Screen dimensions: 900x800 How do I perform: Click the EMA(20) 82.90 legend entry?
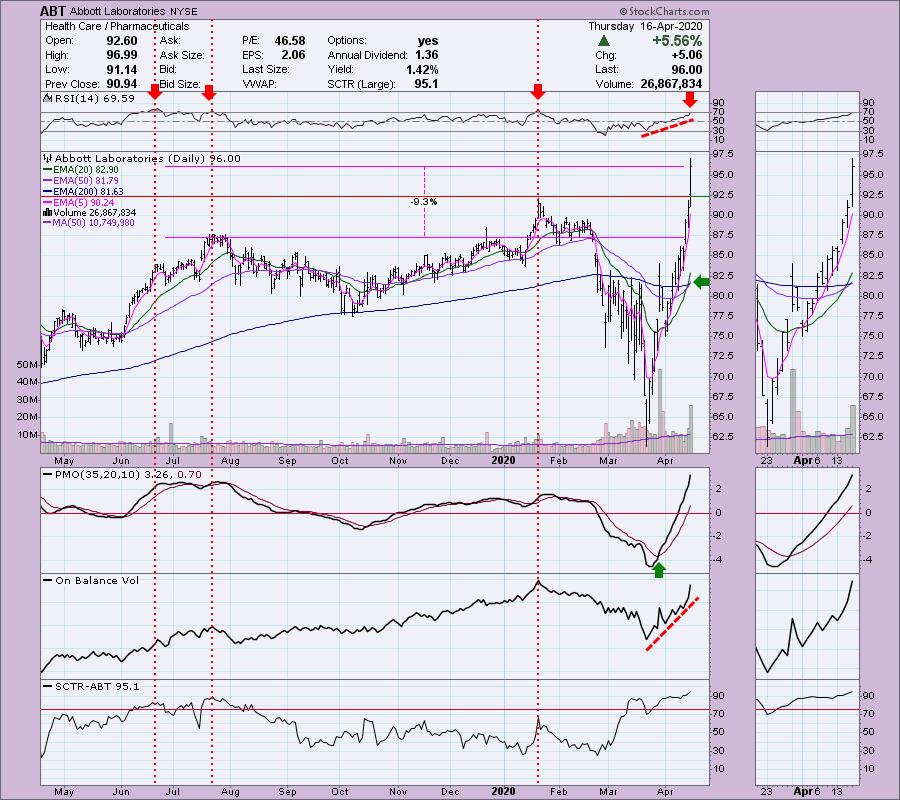pyautogui.click(x=86, y=170)
